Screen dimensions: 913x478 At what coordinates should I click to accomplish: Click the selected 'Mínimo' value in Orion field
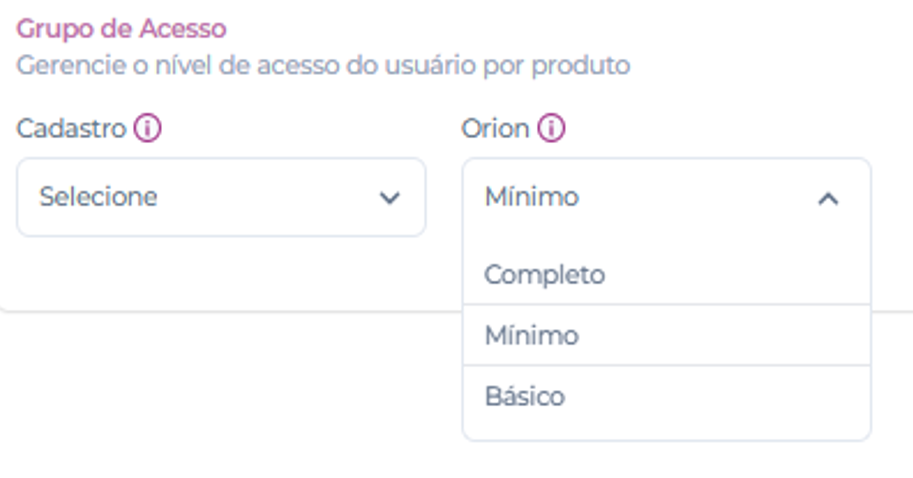[532, 197]
